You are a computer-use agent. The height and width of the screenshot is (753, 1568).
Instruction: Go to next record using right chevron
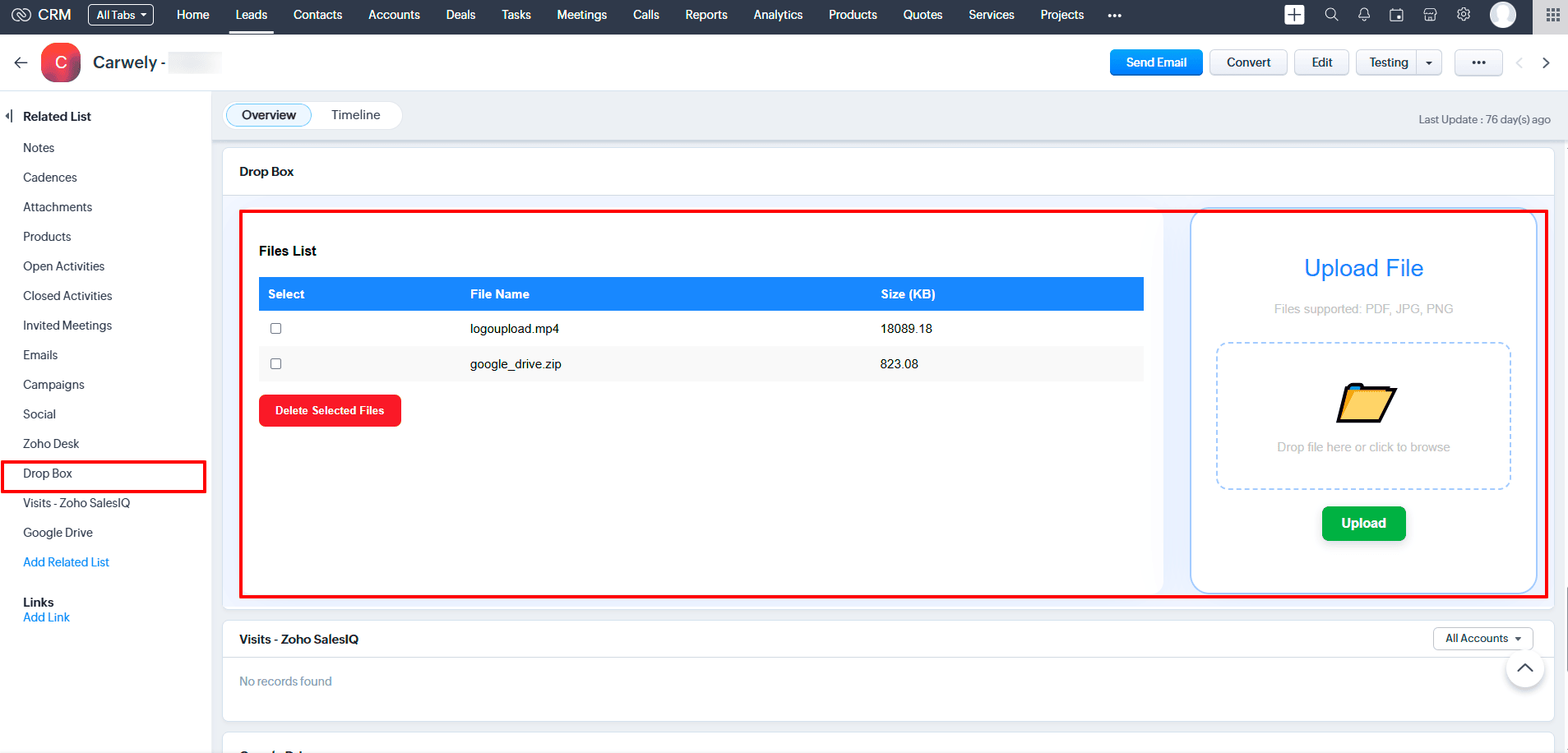1546,62
